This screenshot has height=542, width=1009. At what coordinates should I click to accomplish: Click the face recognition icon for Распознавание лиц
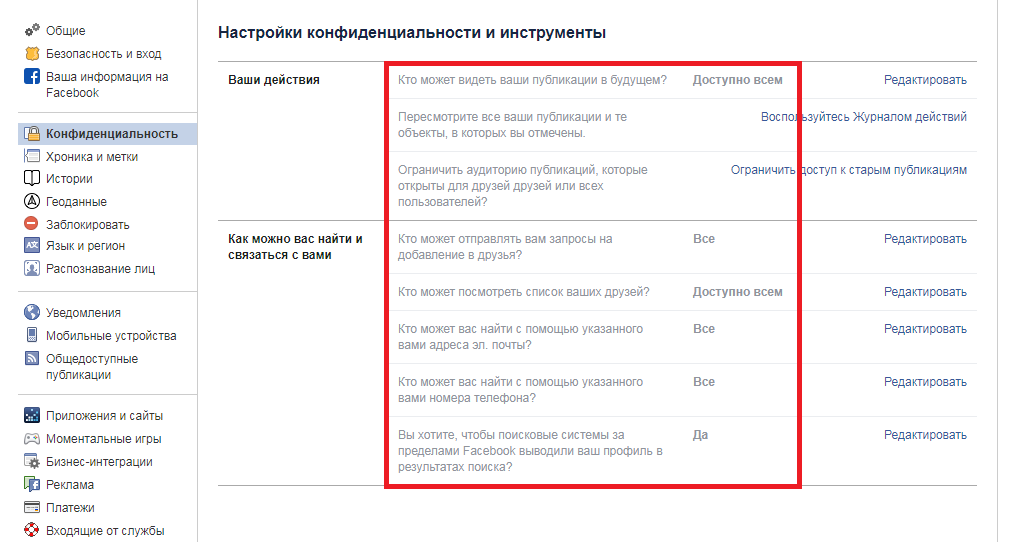[x=32, y=268]
